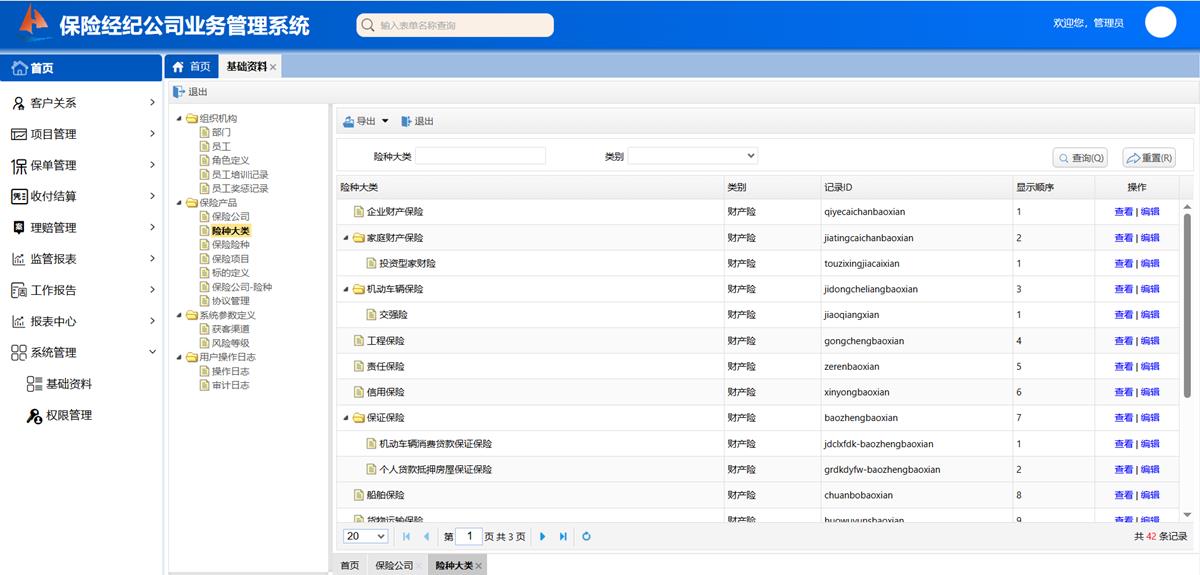Click the 查询(Q) button
The height and width of the screenshot is (575, 1200).
pos(1080,157)
